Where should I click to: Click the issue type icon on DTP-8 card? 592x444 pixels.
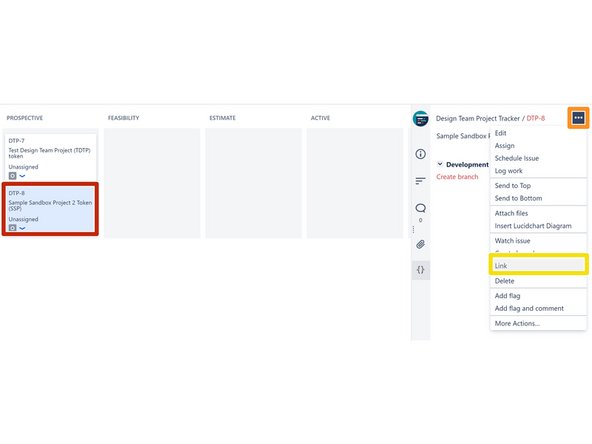click(12, 228)
